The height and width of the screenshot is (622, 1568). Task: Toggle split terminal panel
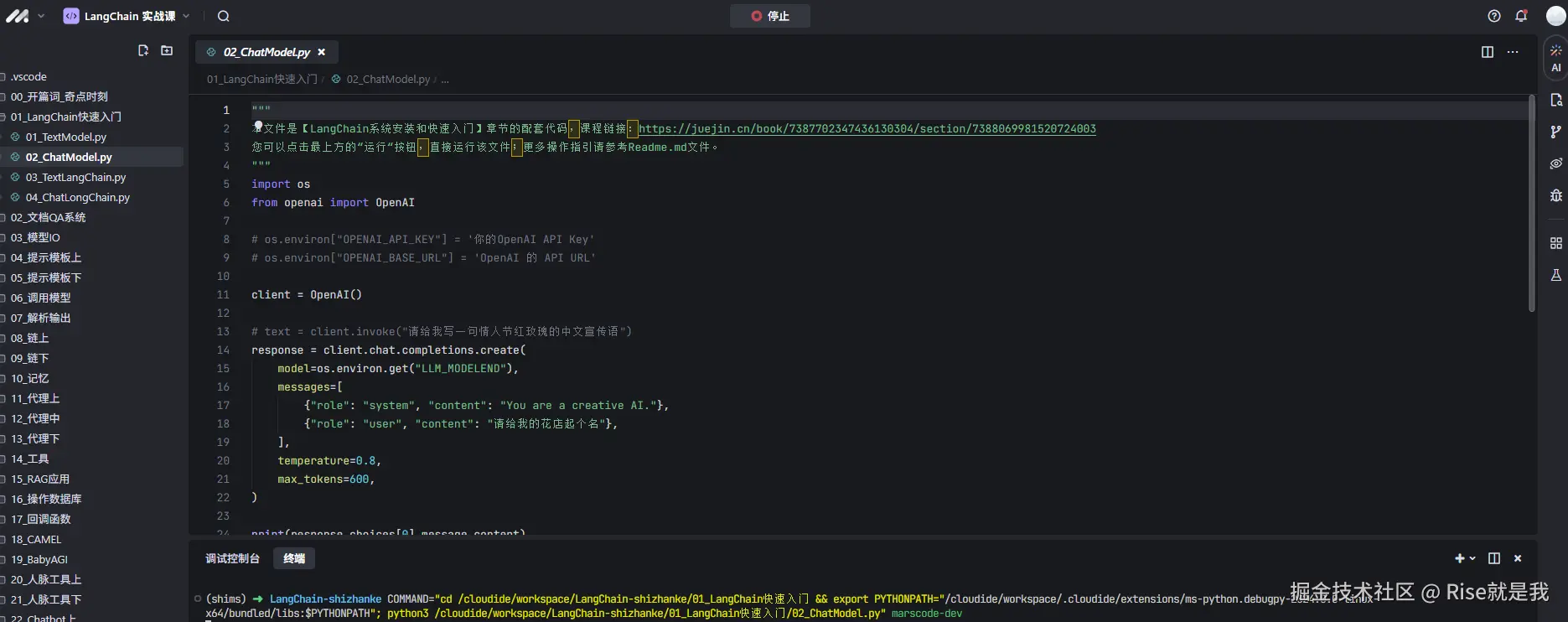(1493, 558)
